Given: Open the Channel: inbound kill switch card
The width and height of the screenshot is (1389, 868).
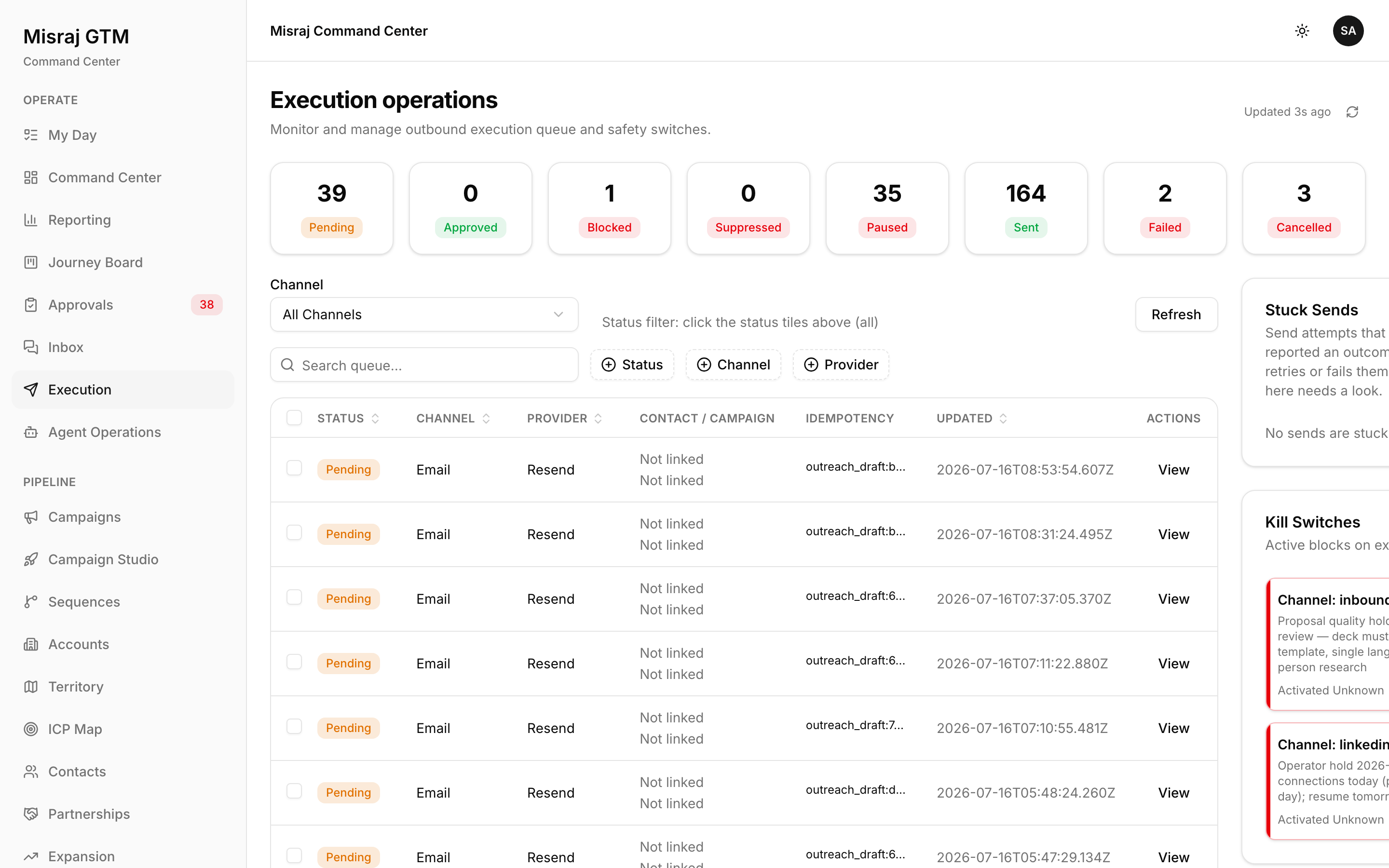Looking at the screenshot, I should (1328, 644).
